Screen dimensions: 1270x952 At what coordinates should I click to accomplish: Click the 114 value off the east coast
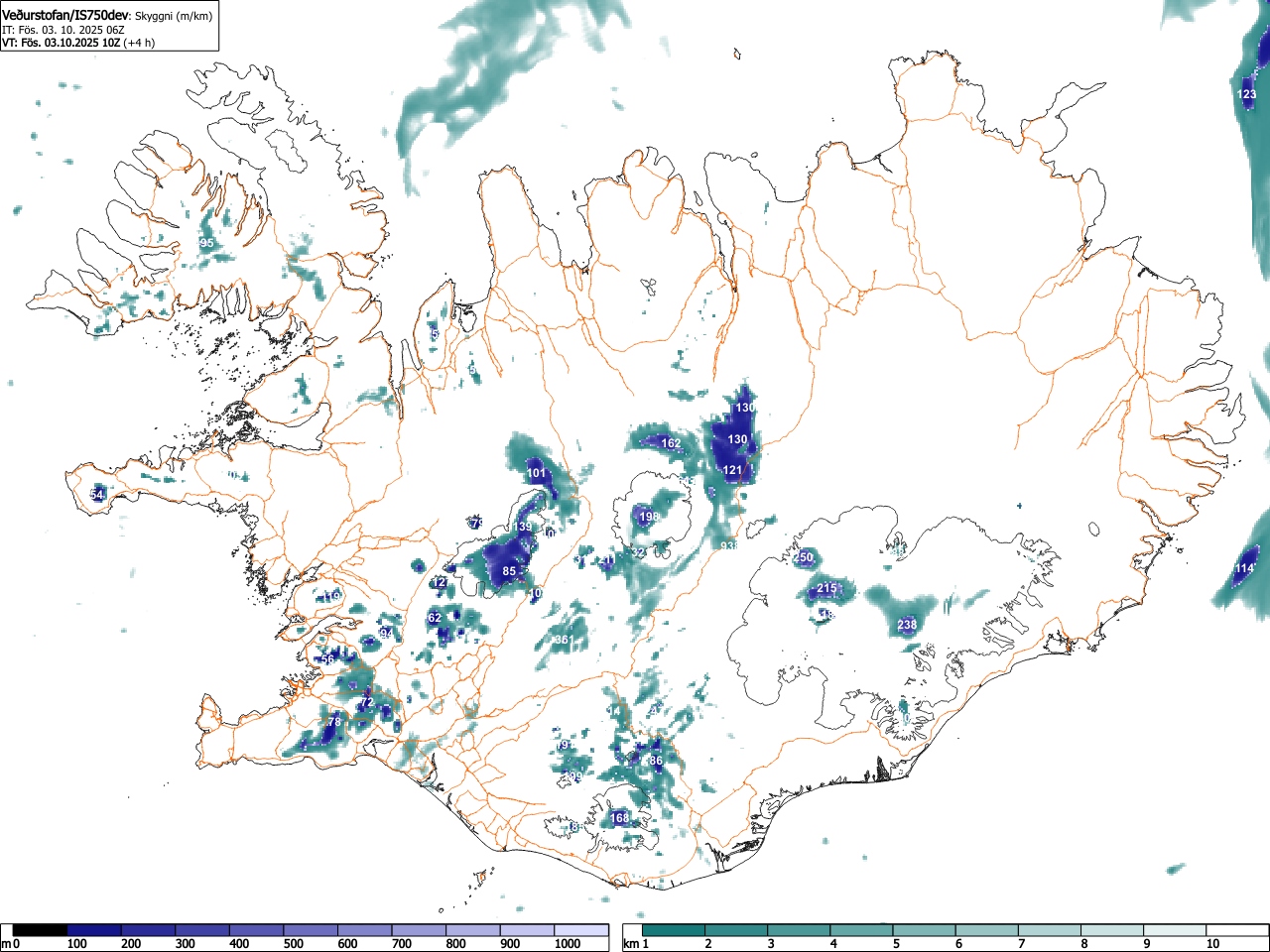(1244, 568)
